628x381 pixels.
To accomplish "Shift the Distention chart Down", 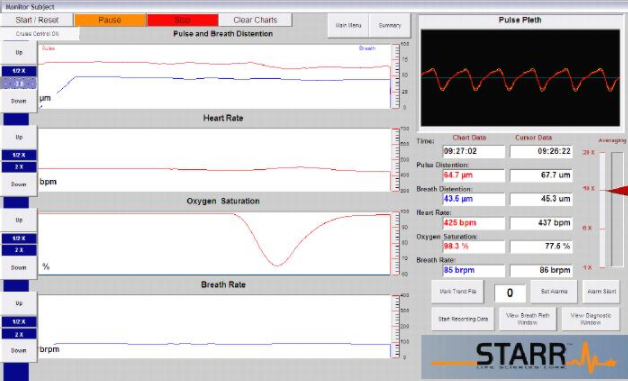I will 19,101.
